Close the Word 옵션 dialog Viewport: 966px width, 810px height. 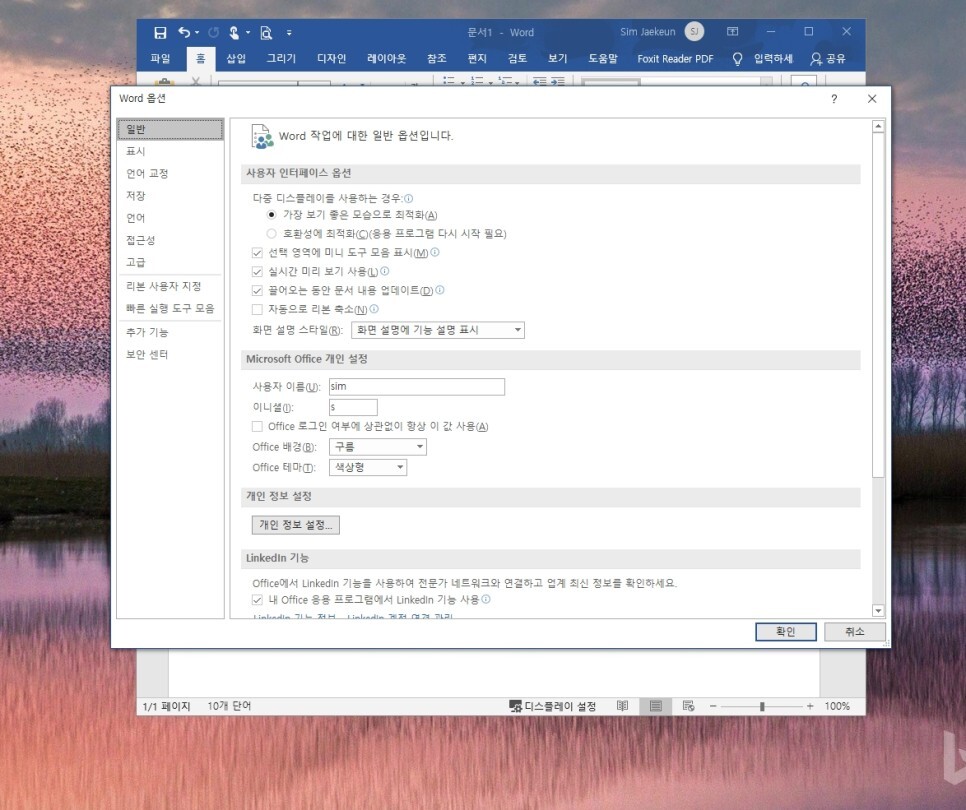872,99
